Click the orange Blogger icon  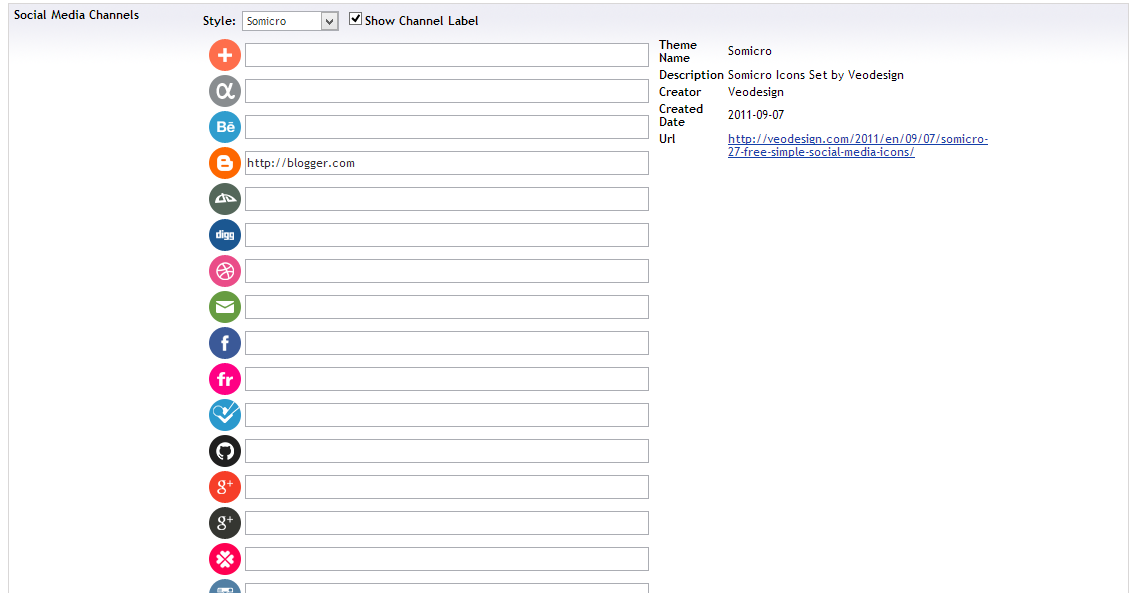pyautogui.click(x=225, y=163)
